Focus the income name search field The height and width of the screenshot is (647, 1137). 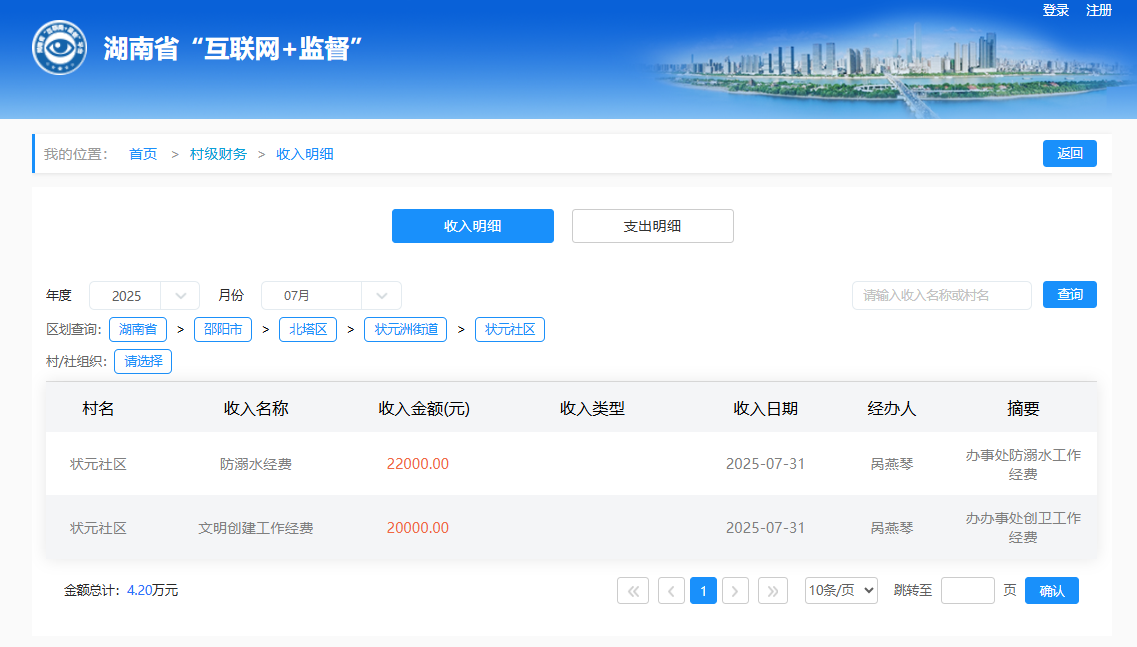941,296
